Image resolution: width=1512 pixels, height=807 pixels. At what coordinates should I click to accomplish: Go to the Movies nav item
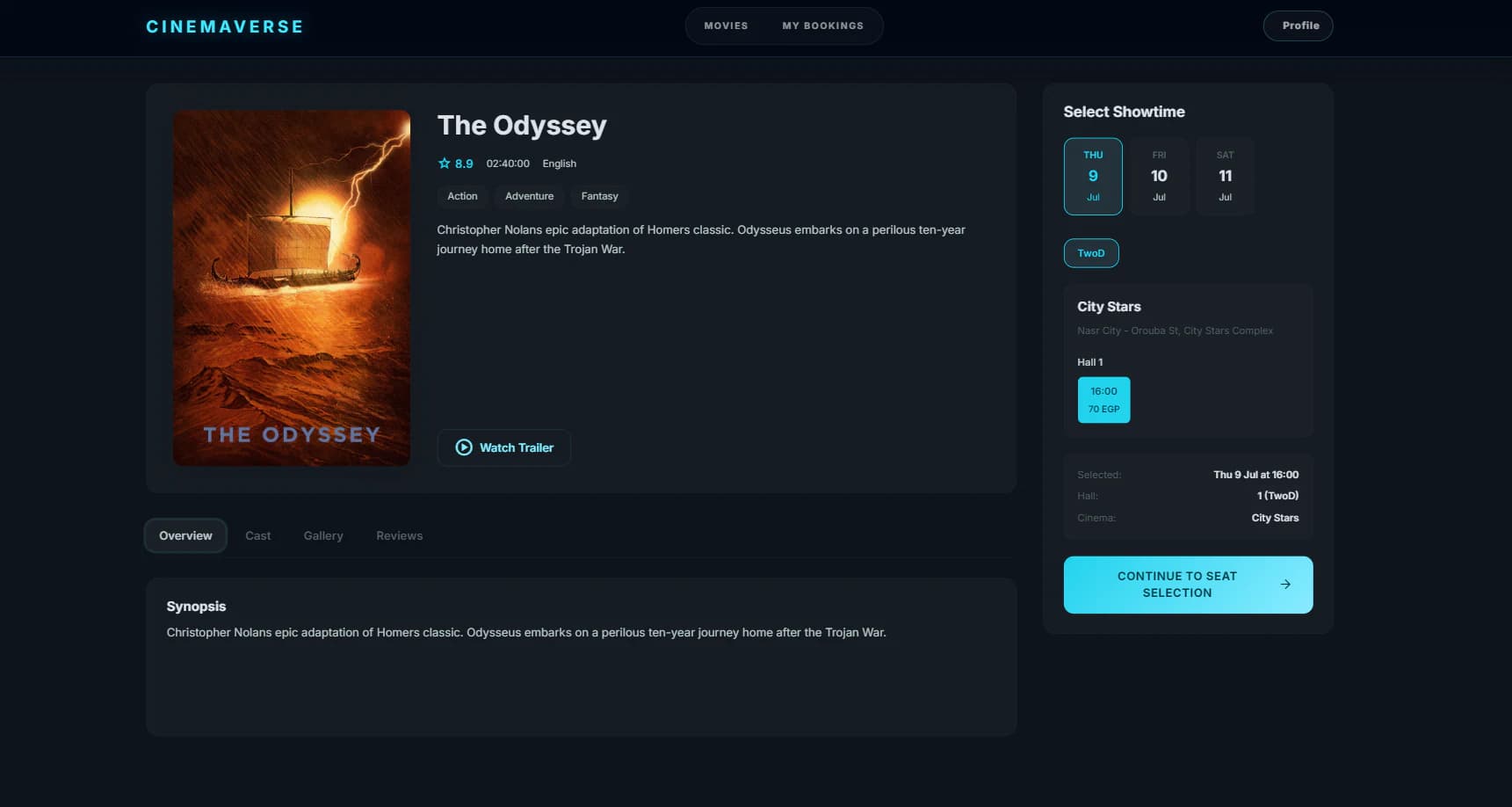[x=726, y=25]
